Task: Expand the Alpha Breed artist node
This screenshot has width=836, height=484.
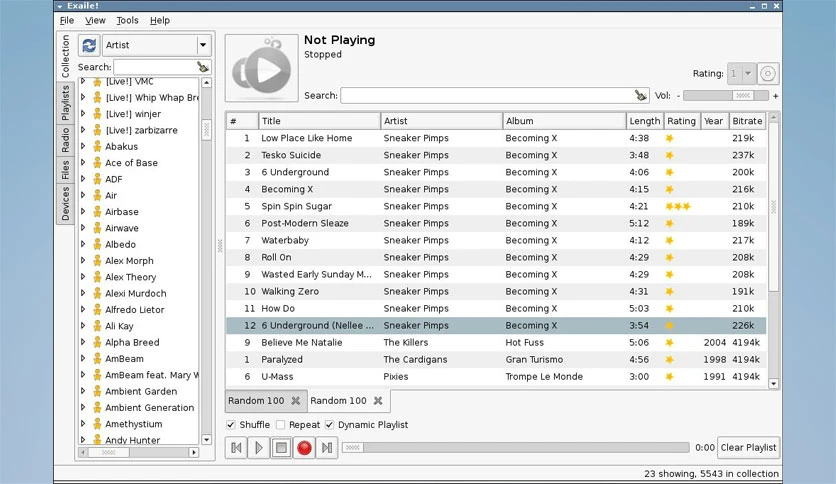Action: 83,342
